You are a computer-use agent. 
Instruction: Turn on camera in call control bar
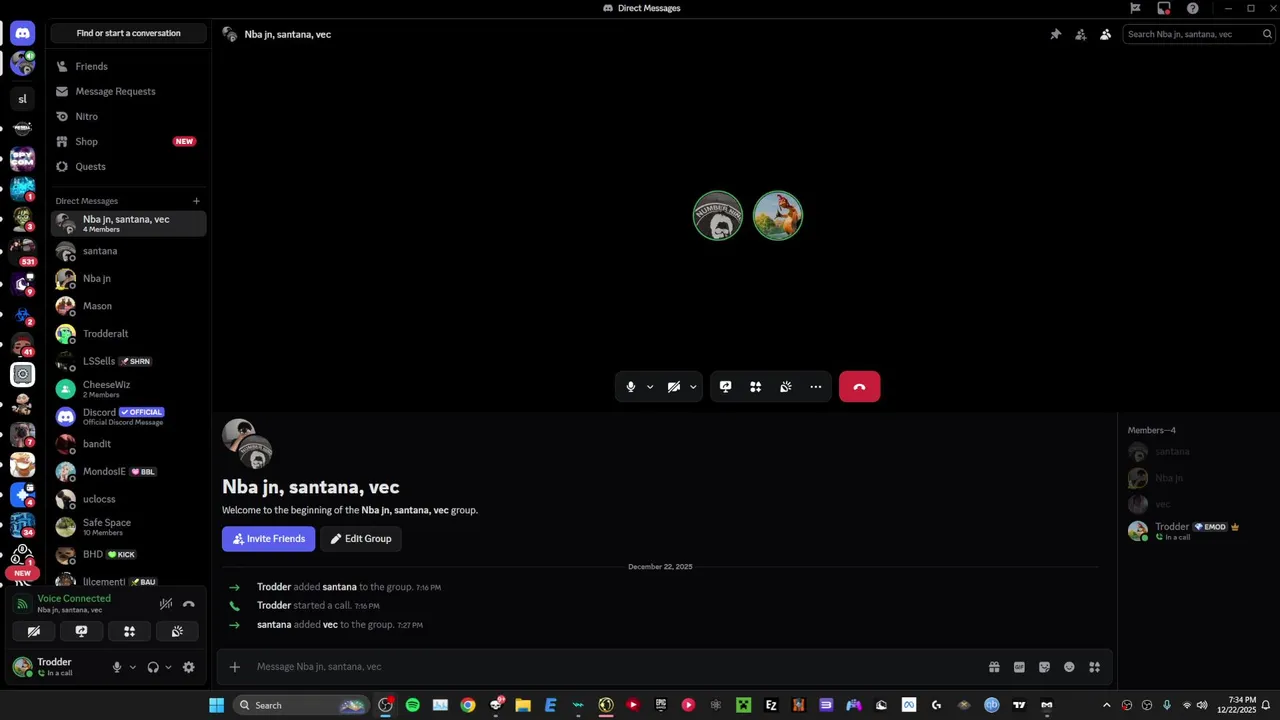pyautogui.click(x=674, y=387)
